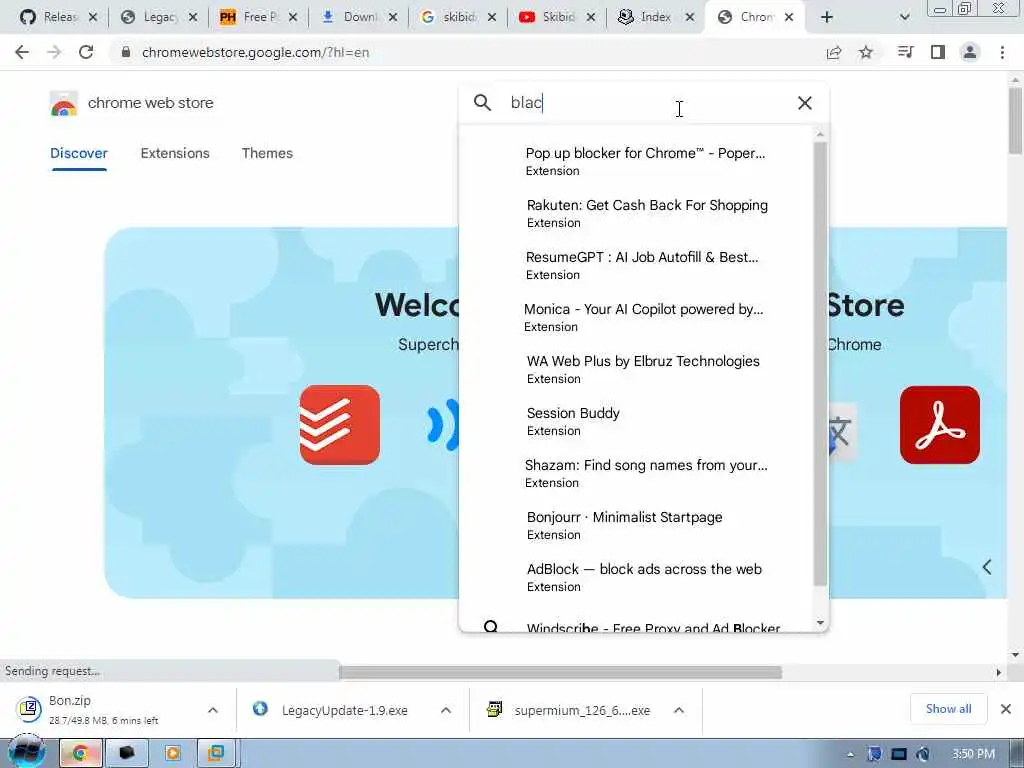Click the suggestions list scroll-up arrow
The width and height of the screenshot is (1024, 768).
(x=820, y=134)
